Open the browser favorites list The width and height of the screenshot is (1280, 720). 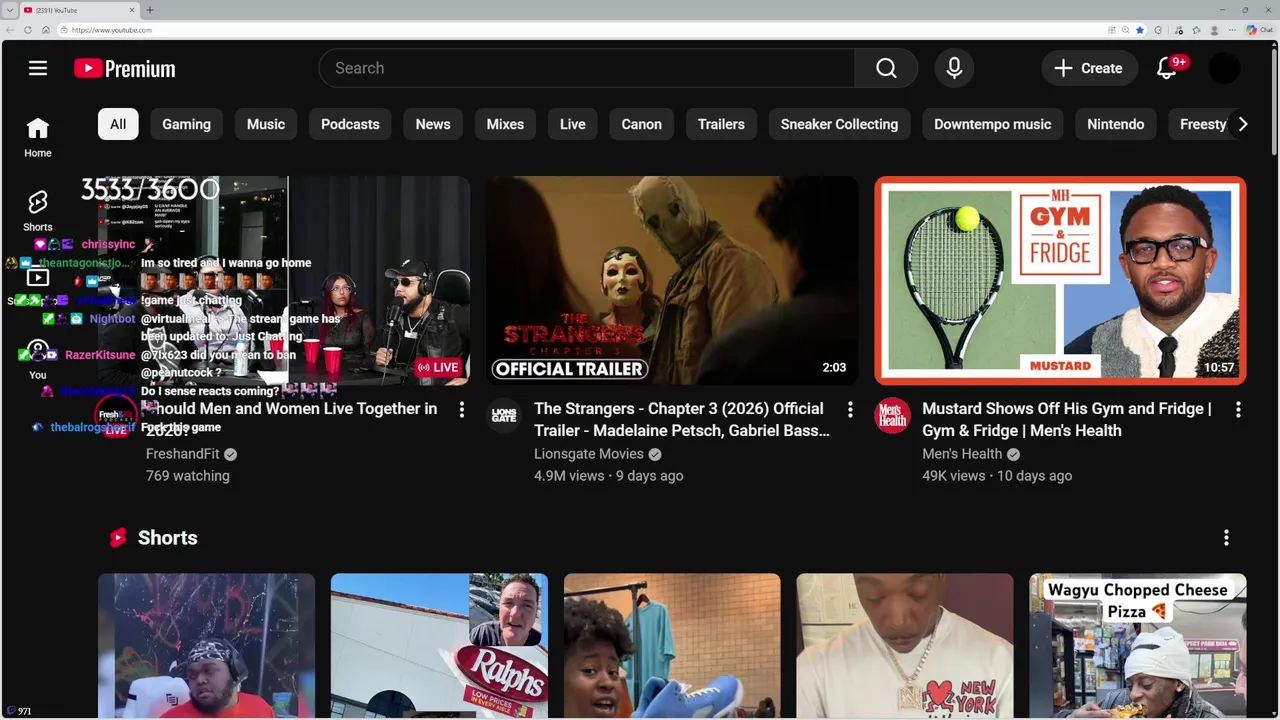point(1196,30)
